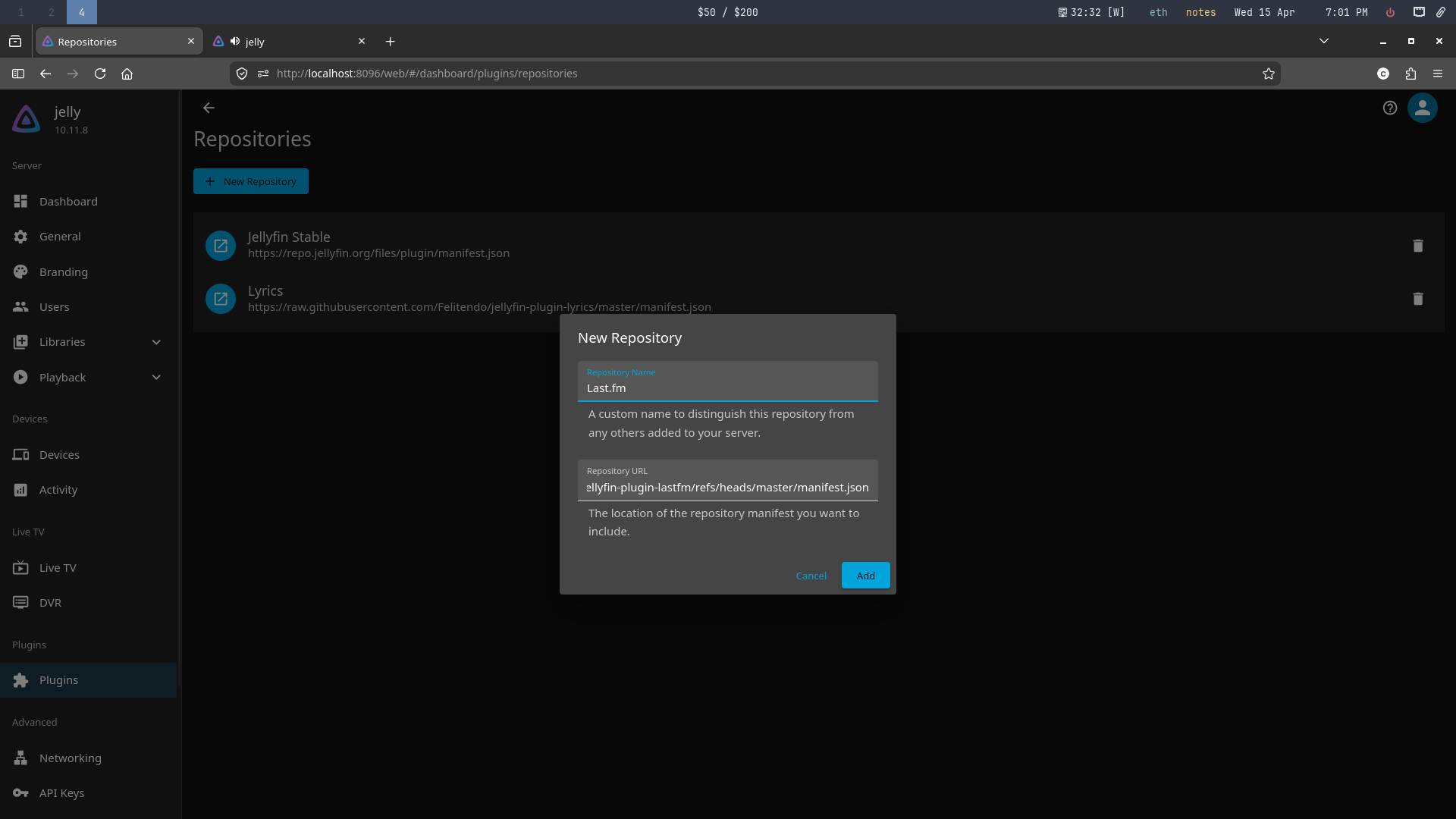Go back in browser history

click(45, 74)
